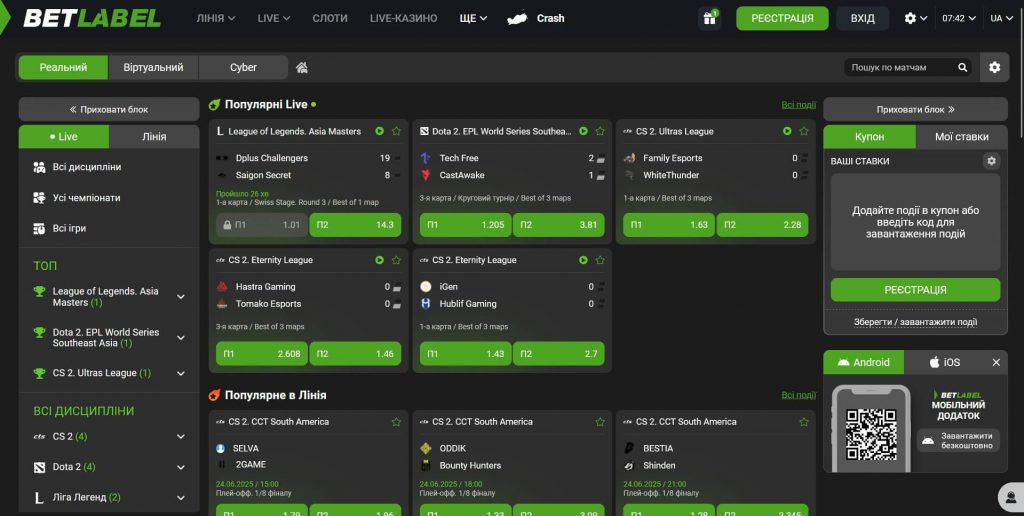Favorite the SELVA vs 2GAME card

[x=396, y=422]
